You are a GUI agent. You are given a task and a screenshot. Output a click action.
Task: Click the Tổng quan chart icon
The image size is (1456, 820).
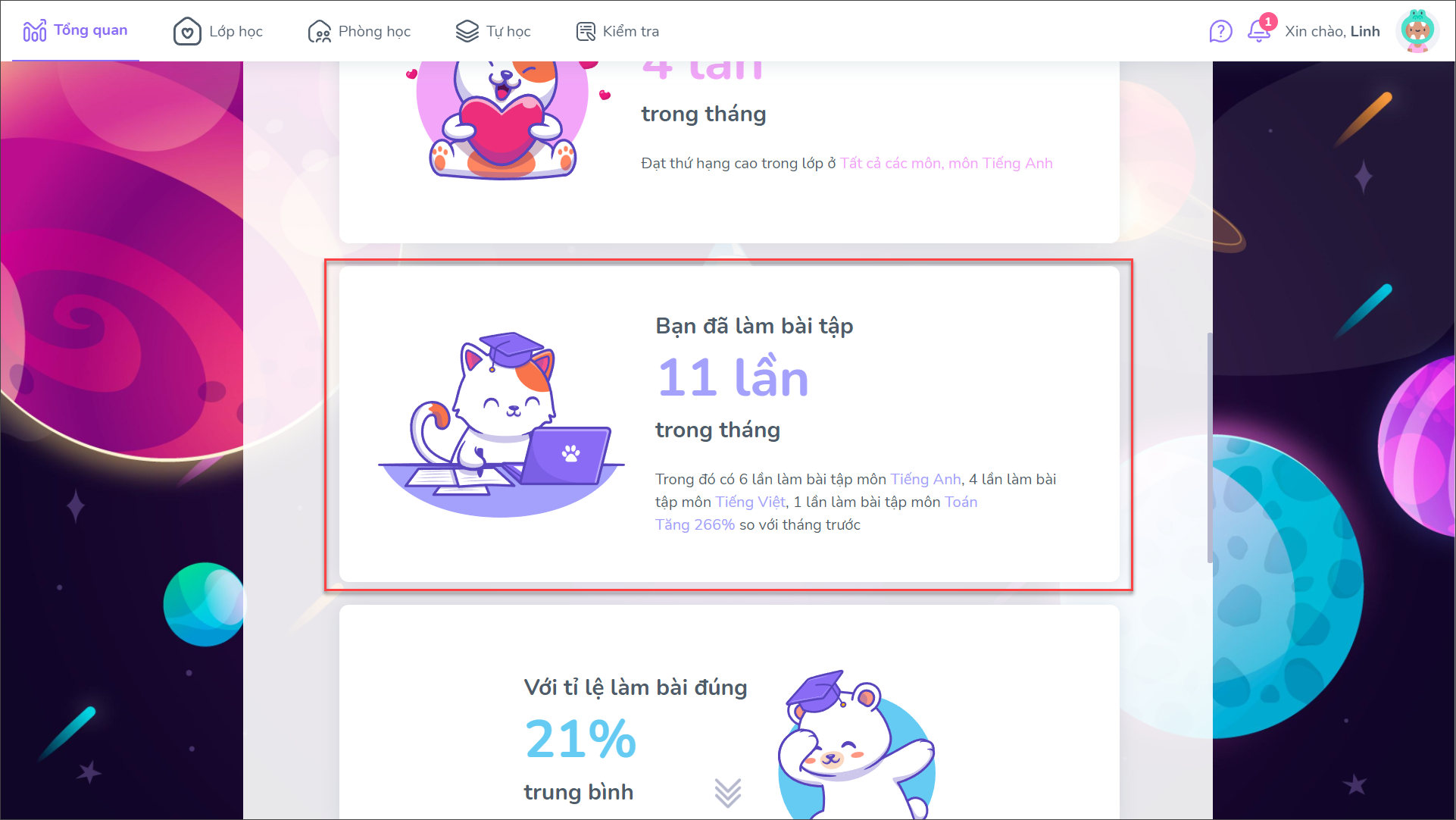(35, 31)
